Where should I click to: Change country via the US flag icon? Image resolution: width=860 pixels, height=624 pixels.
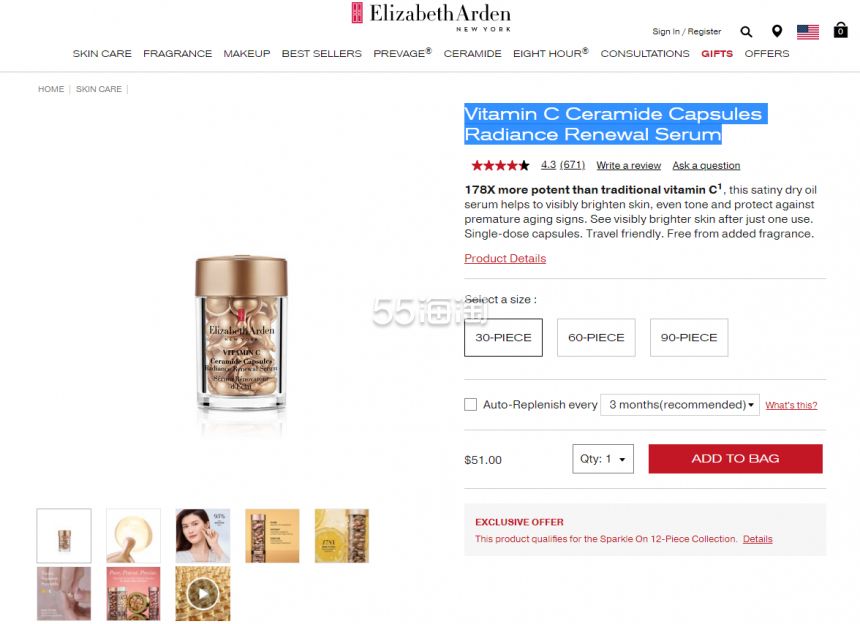pos(807,32)
